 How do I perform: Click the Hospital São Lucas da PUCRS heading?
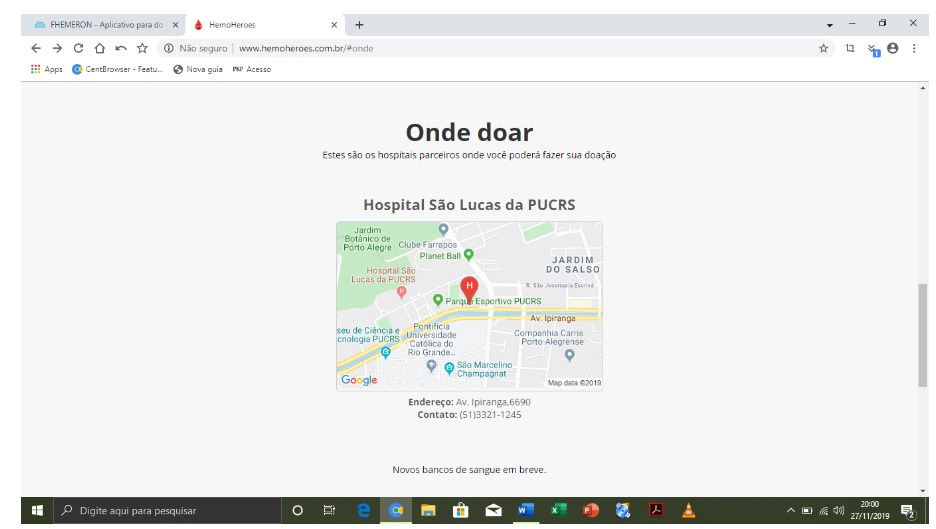[x=469, y=205]
